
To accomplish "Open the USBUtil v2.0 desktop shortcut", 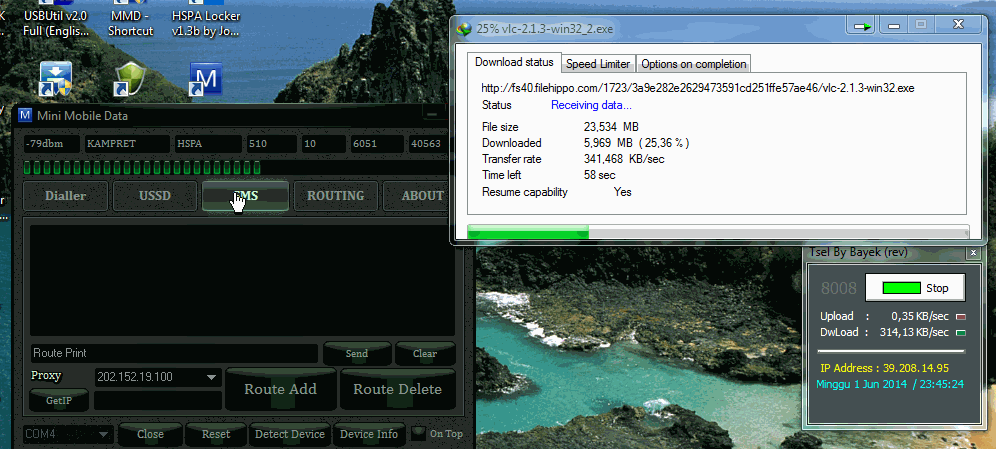I will point(55,21).
